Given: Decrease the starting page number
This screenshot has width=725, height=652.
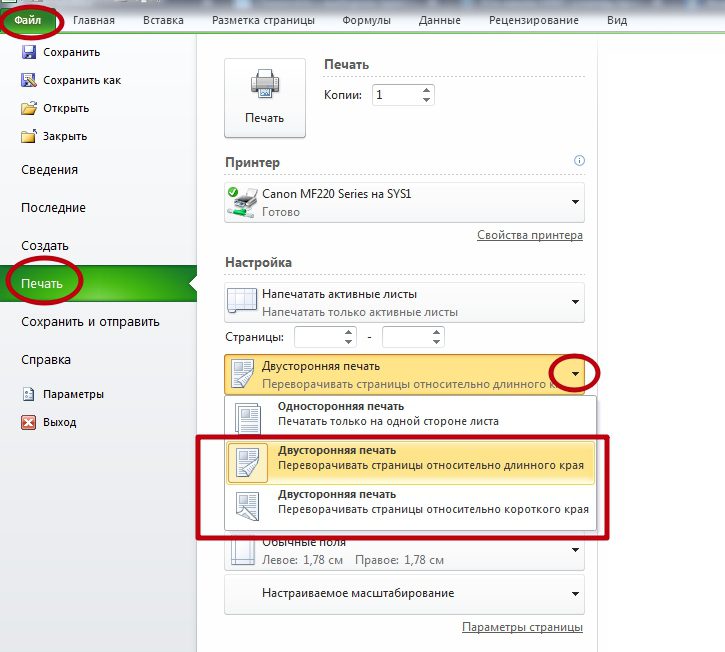Looking at the screenshot, I should point(348,342).
